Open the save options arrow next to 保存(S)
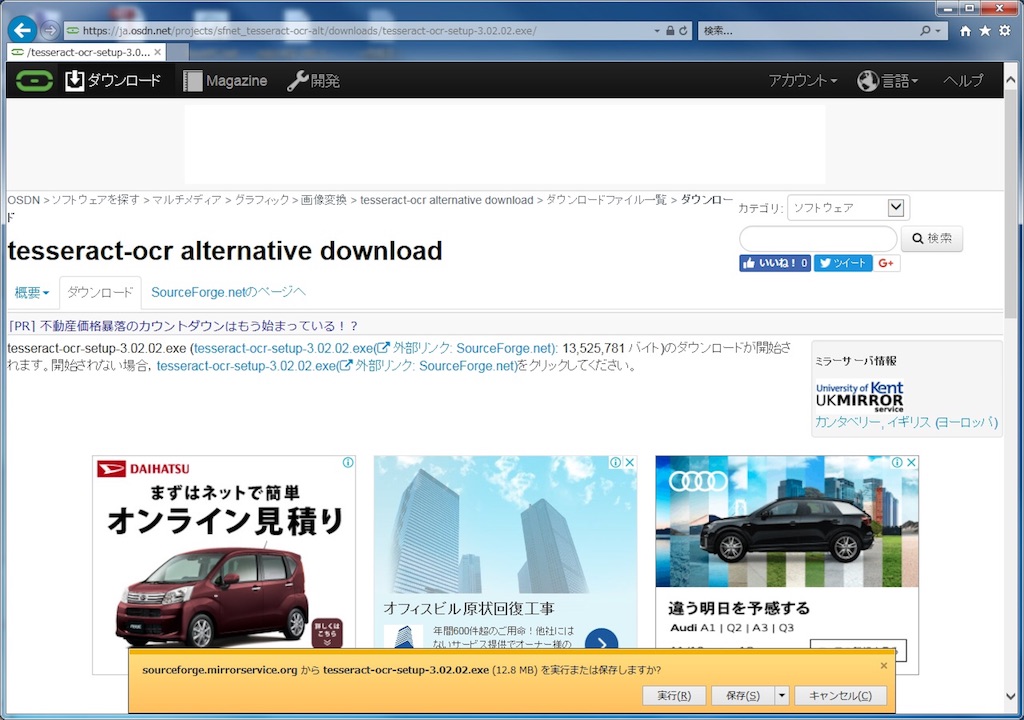This screenshot has width=1024, height=720. click(782, 696)
